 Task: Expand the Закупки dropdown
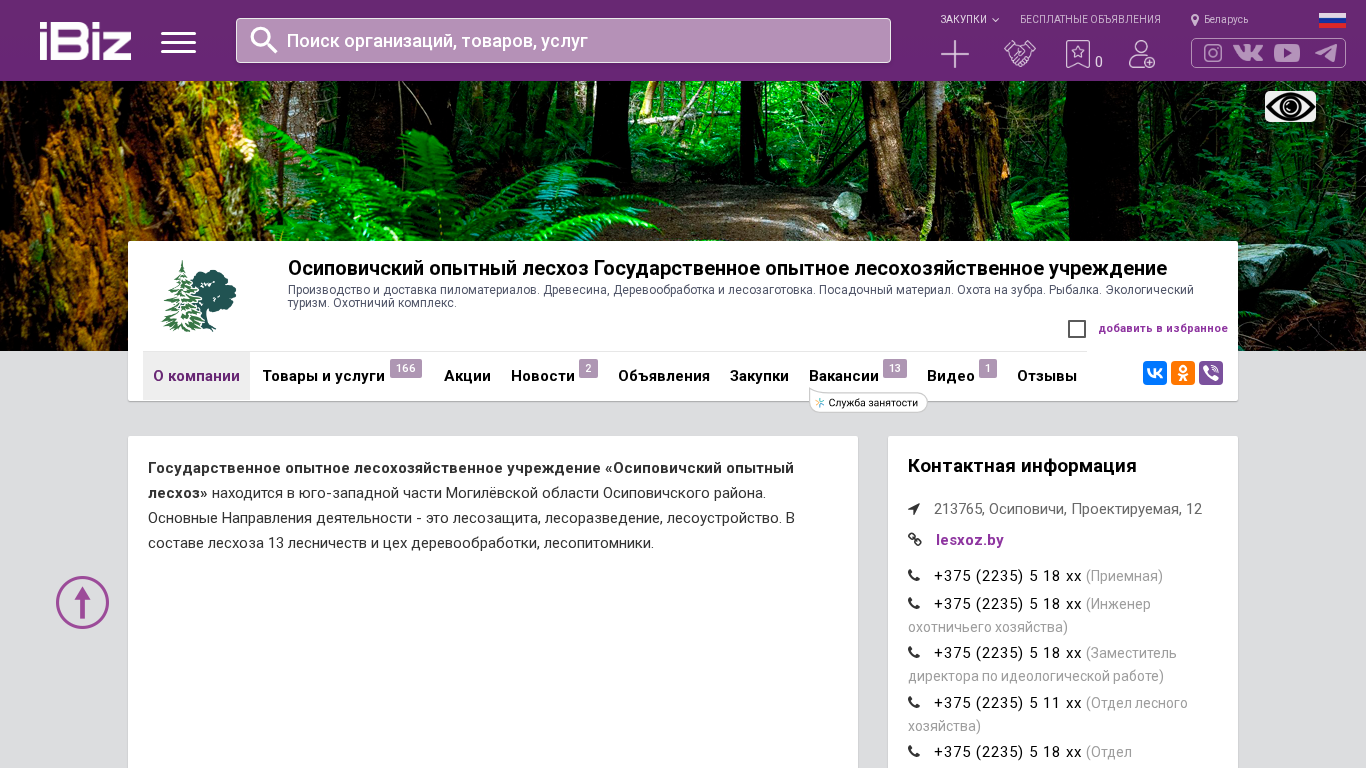(x=969, y=20)
